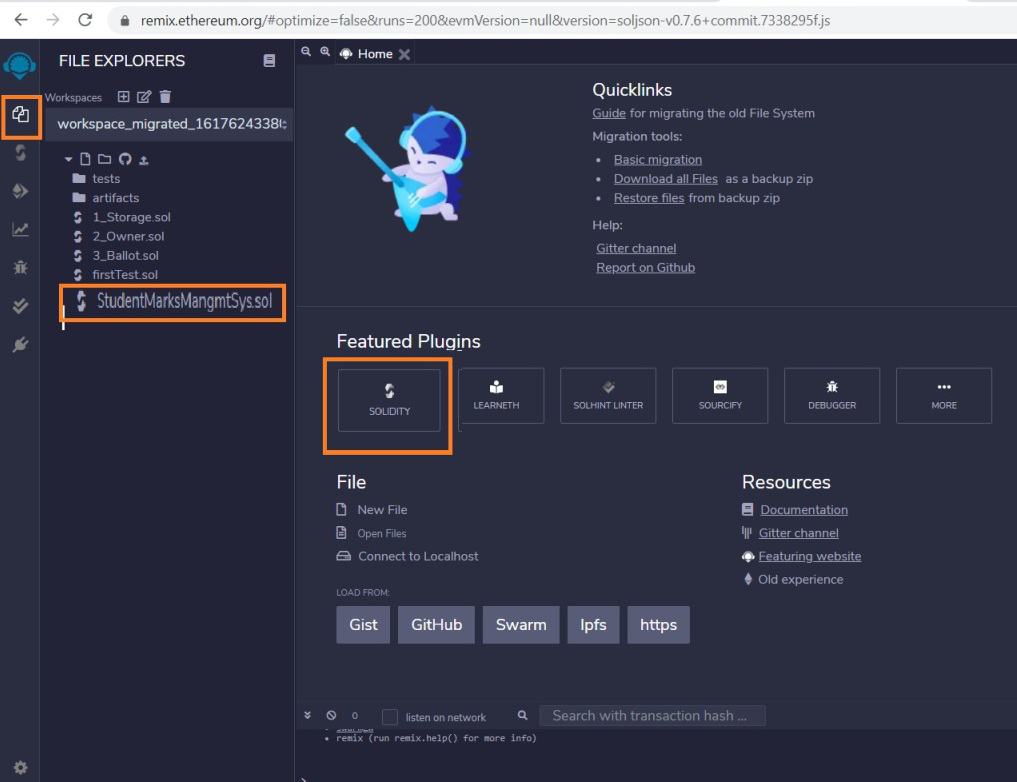This screenshot has height=782, width=1017.
Task: Open the analysis chart sidebar icon
Action: coord(21,229)
